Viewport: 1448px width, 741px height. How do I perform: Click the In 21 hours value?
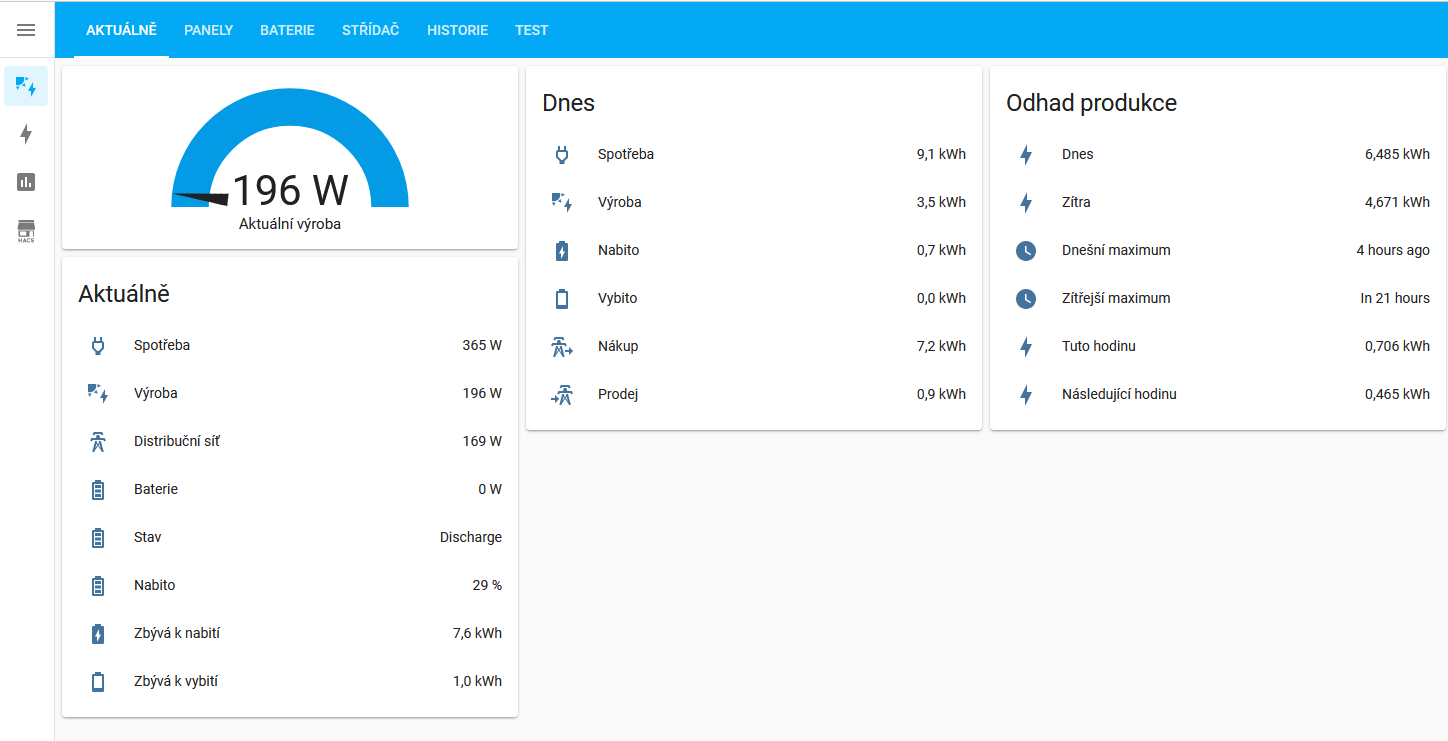tap(1395, 298)
